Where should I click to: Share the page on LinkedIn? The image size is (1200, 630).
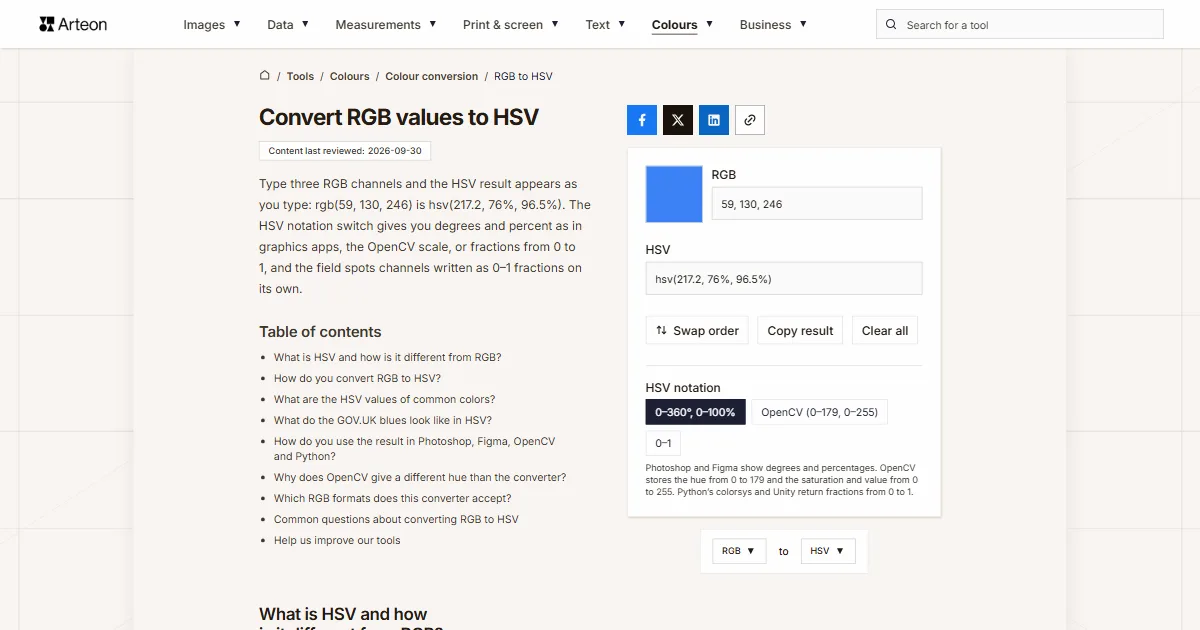tap(714, 120)
